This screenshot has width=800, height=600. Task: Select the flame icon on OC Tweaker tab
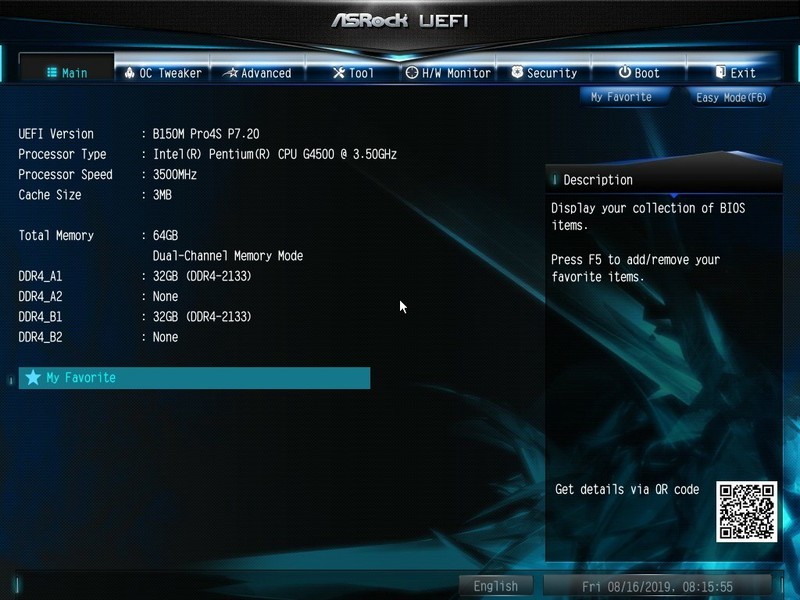[131, 73]
